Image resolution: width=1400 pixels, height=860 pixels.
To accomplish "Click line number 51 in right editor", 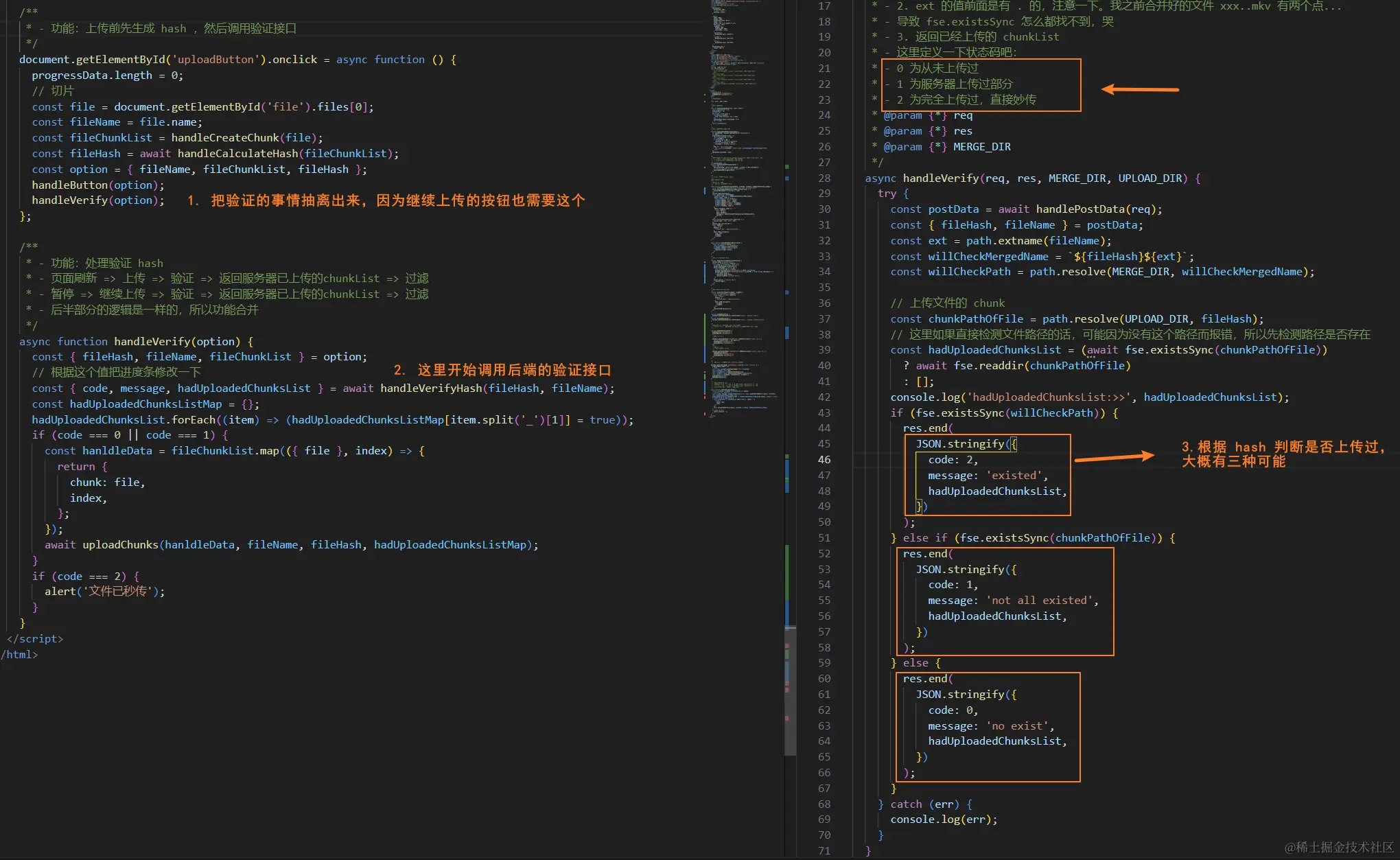I will click(x=824, y=538).
